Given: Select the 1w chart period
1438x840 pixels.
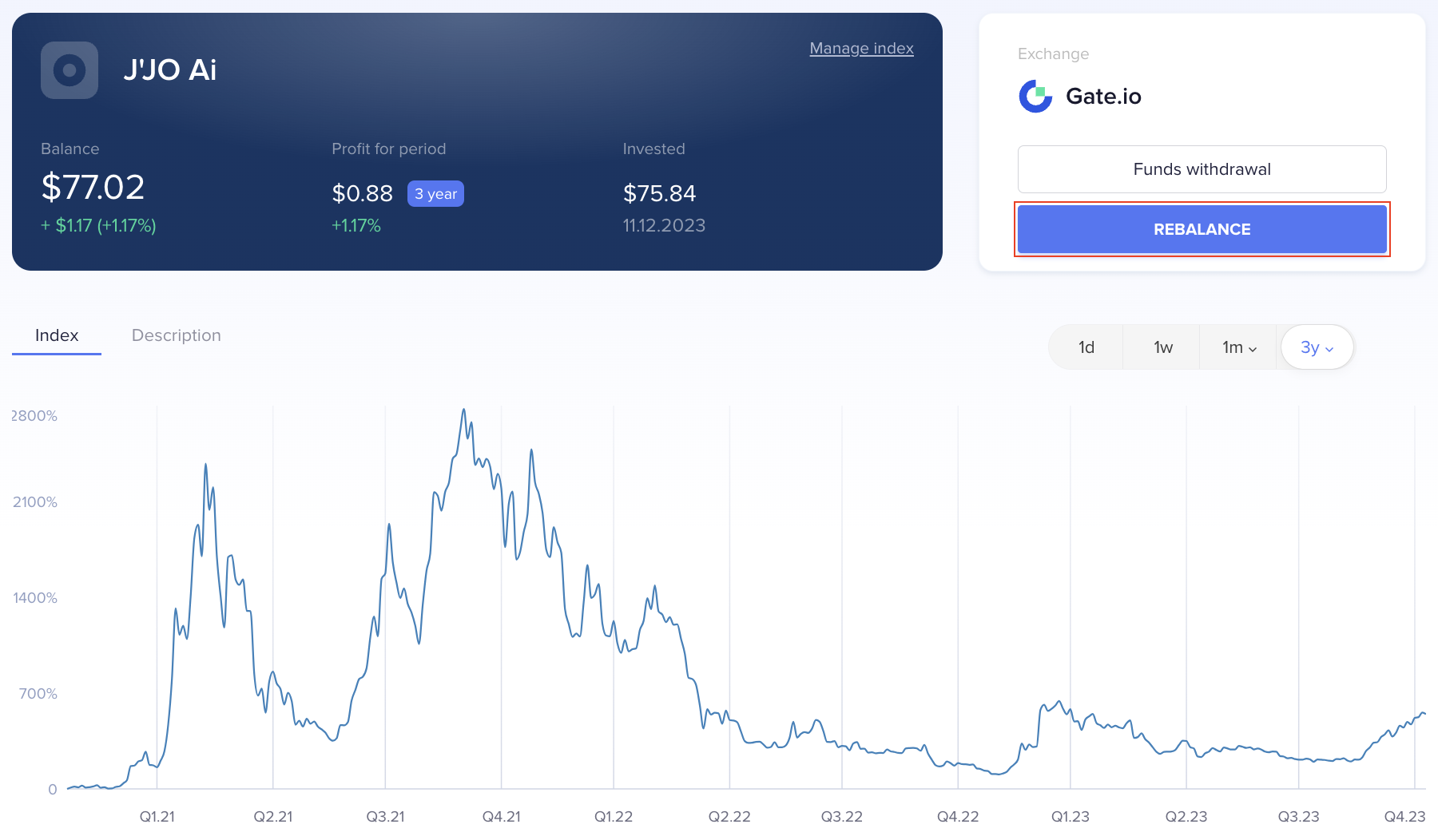Looking at the screenshot, I should pos(1162,347).
